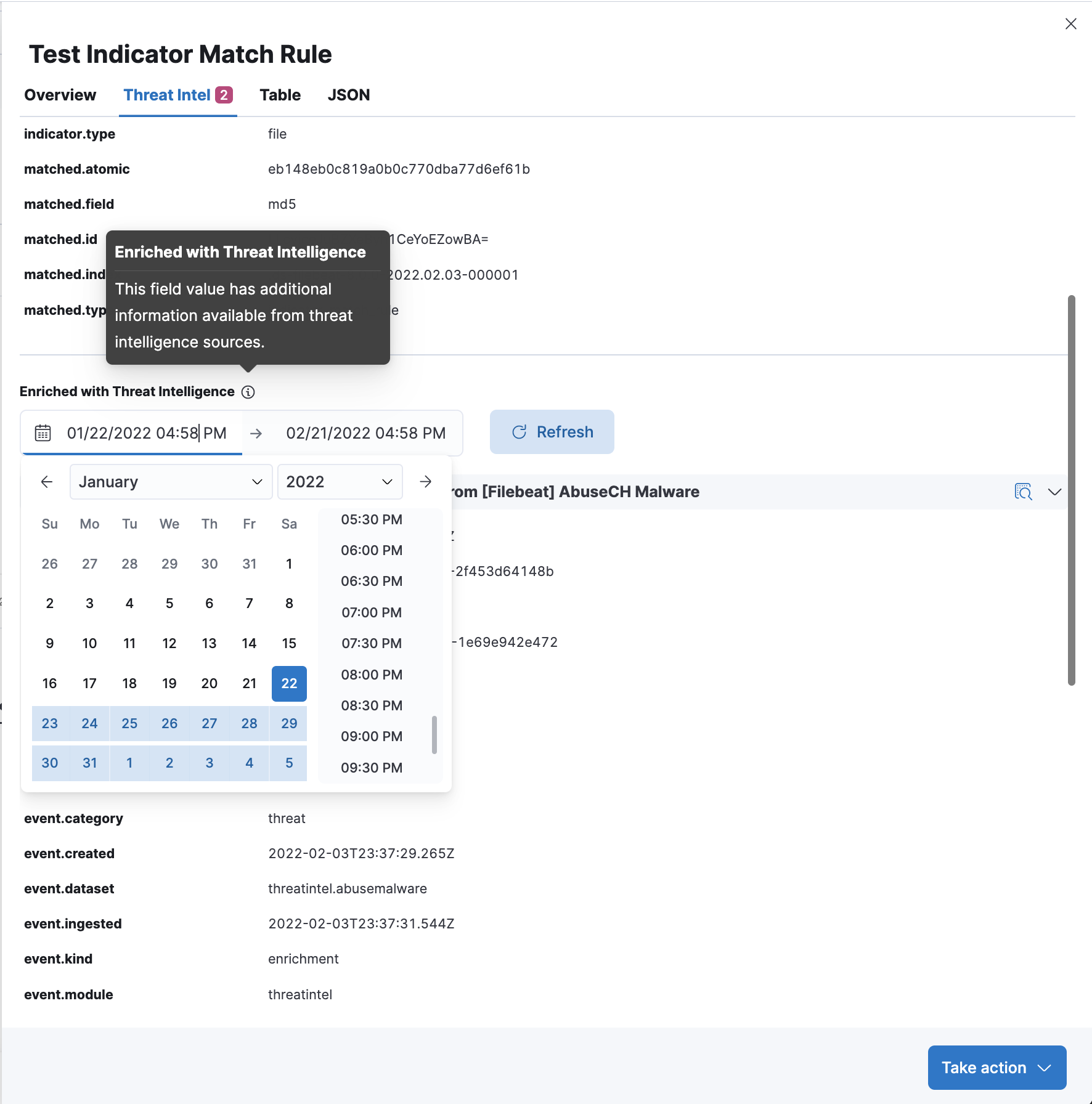Viewport: 1092px width, 1104px height.
Task: Click the end date 02/21/2022 field
Action: pyautogui.click(x=365, y=433)
